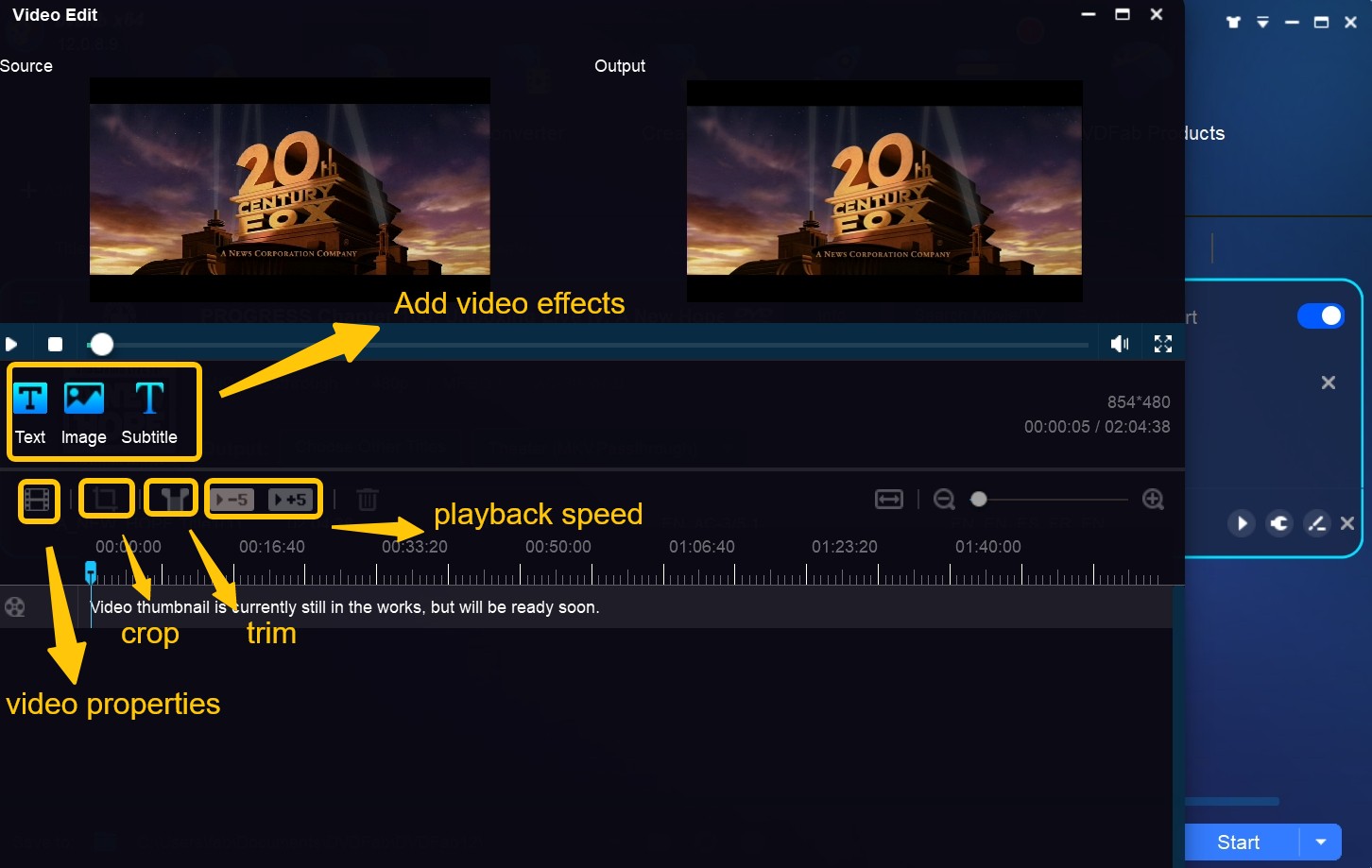Click the timeline zoom slider knob
This screenshot has width=1372, height=868.
click(x=979, y=499)
